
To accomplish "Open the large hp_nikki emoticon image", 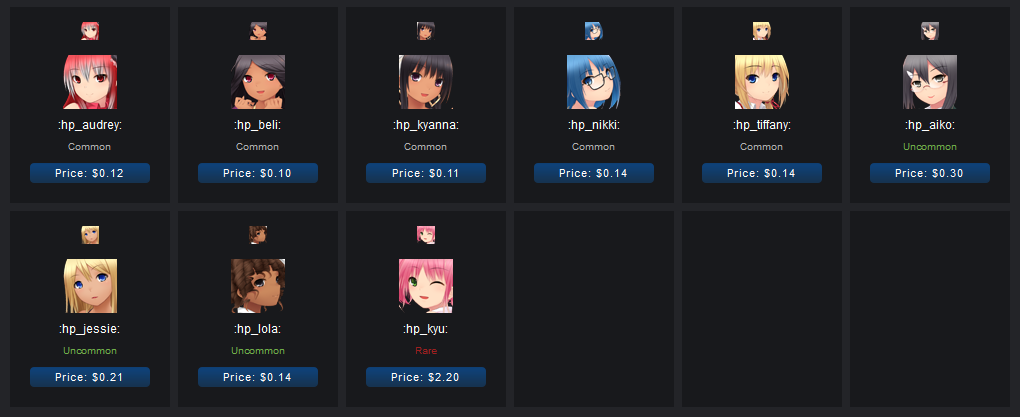I will [594, 82].
